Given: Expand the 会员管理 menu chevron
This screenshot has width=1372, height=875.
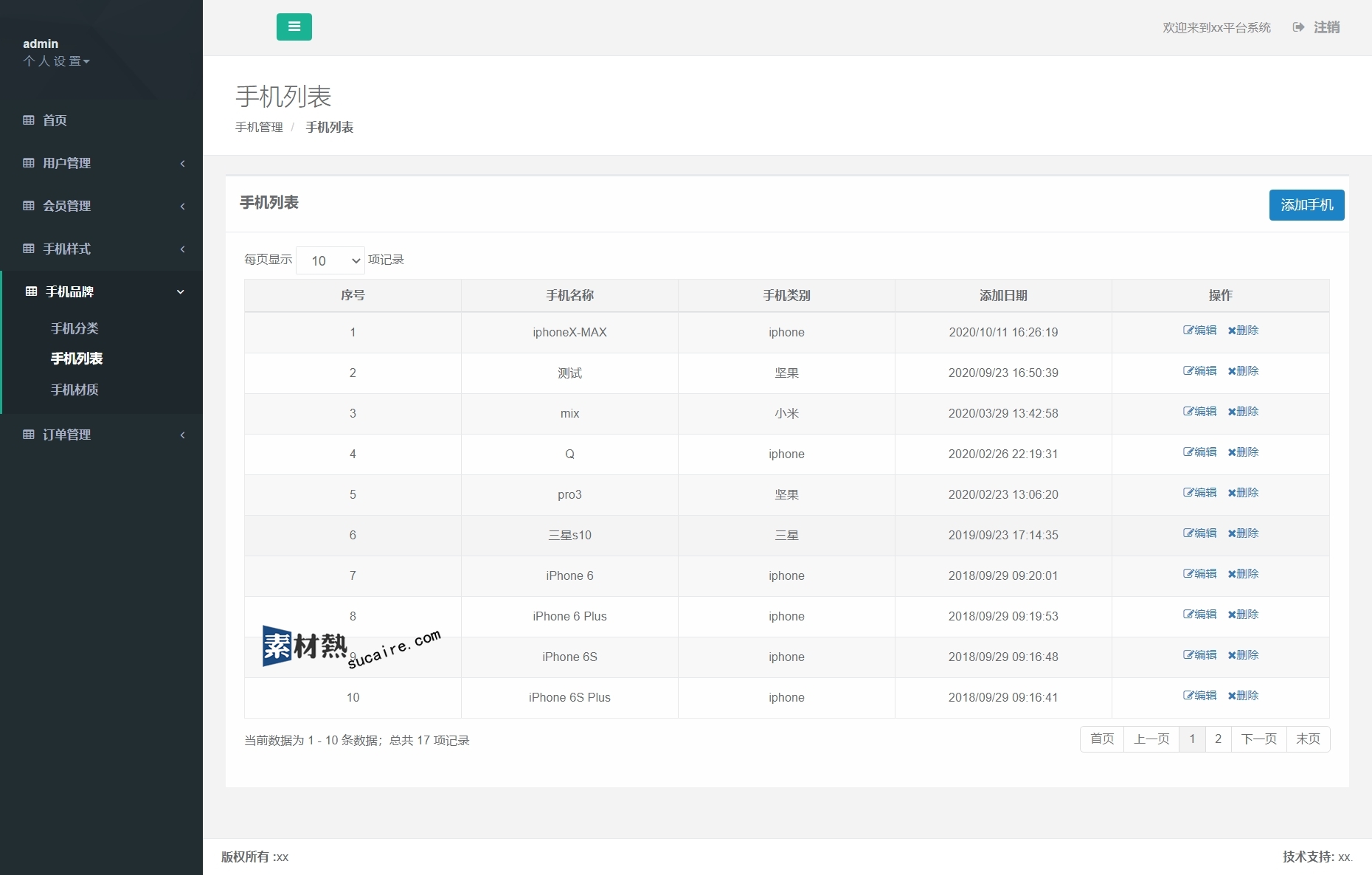Looking at the screenshot, I should coord(182,206).
